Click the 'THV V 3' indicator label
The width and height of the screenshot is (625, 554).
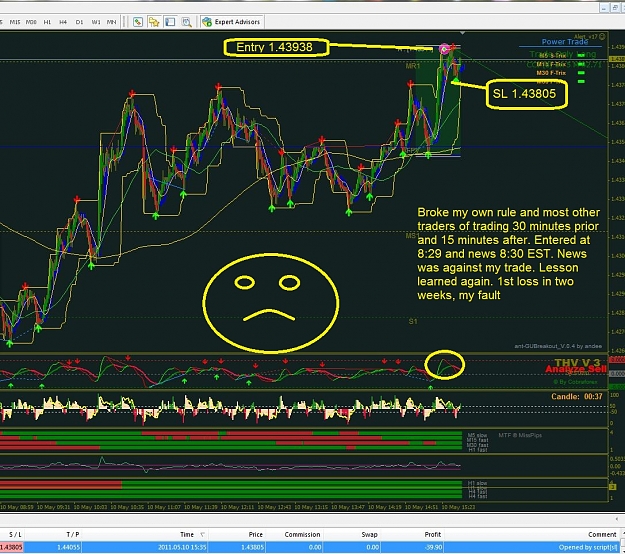(x=577, y=362)
